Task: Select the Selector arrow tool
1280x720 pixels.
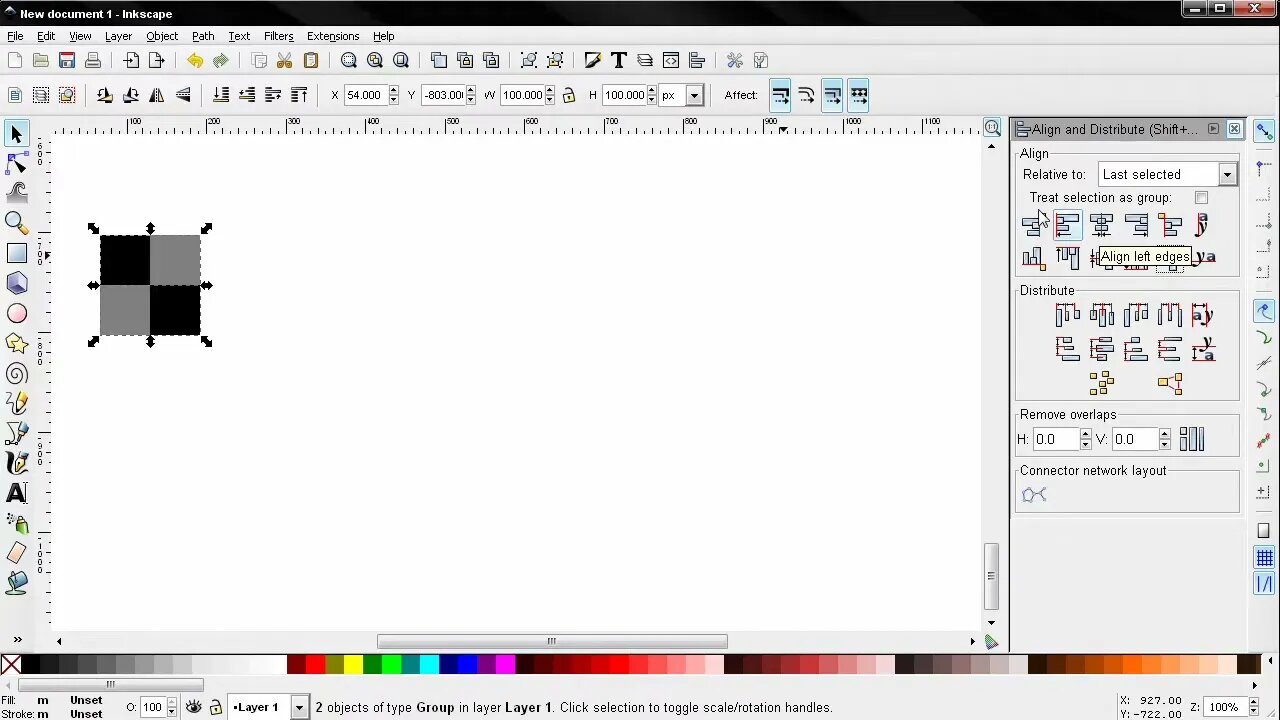Action: point(16,134)
